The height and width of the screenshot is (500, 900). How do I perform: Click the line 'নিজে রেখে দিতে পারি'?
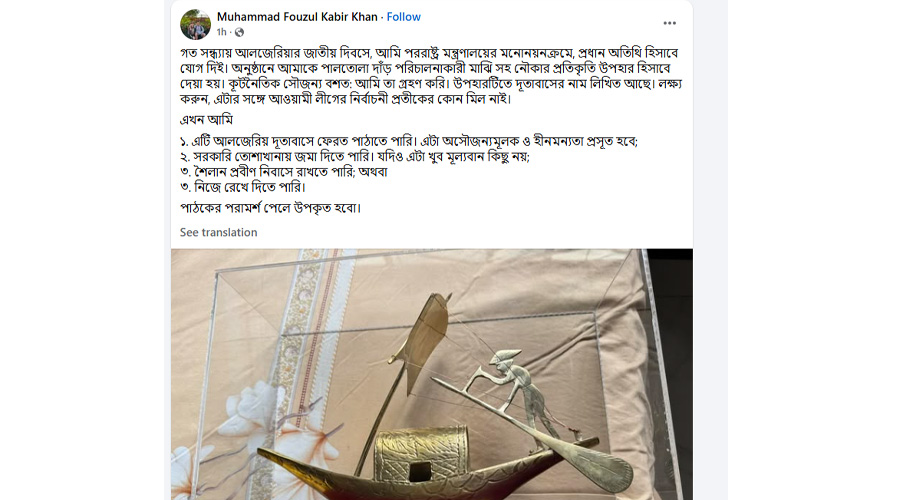243,187
